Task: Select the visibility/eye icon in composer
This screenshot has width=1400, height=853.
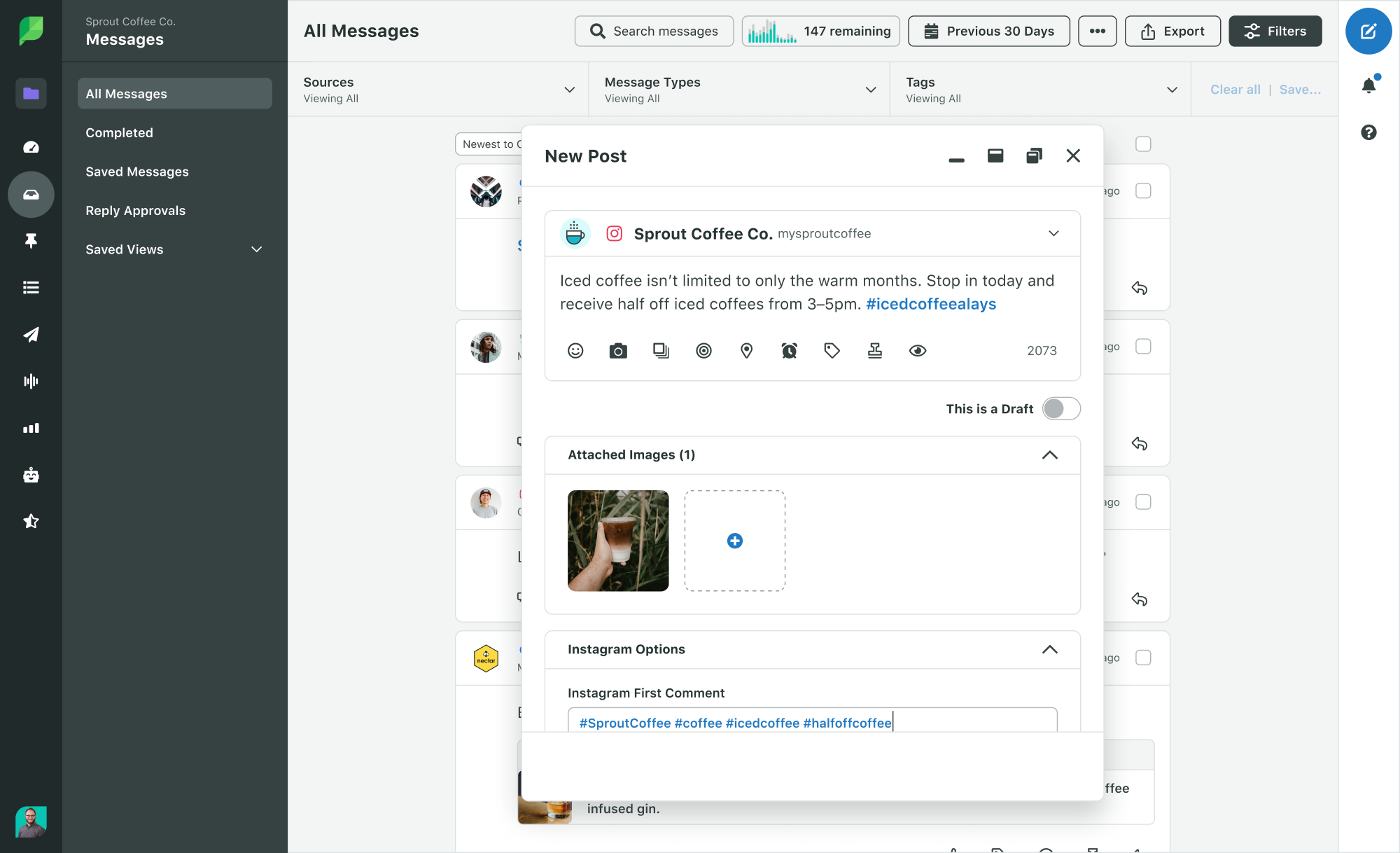Action: click(918, 351)
